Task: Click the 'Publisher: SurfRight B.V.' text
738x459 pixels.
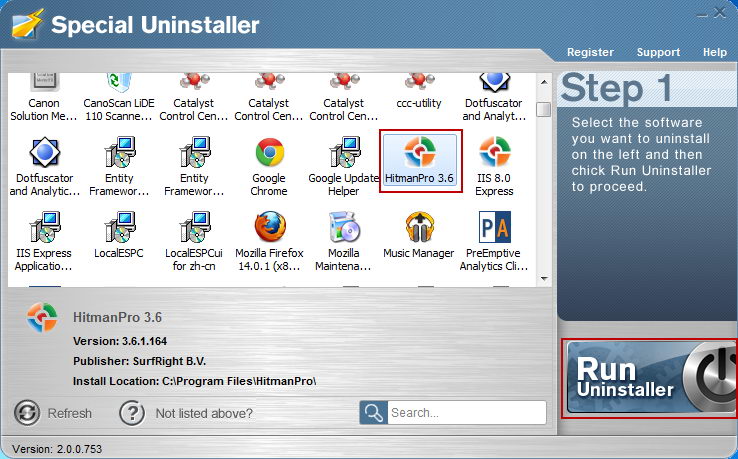Action: point(139,361)
